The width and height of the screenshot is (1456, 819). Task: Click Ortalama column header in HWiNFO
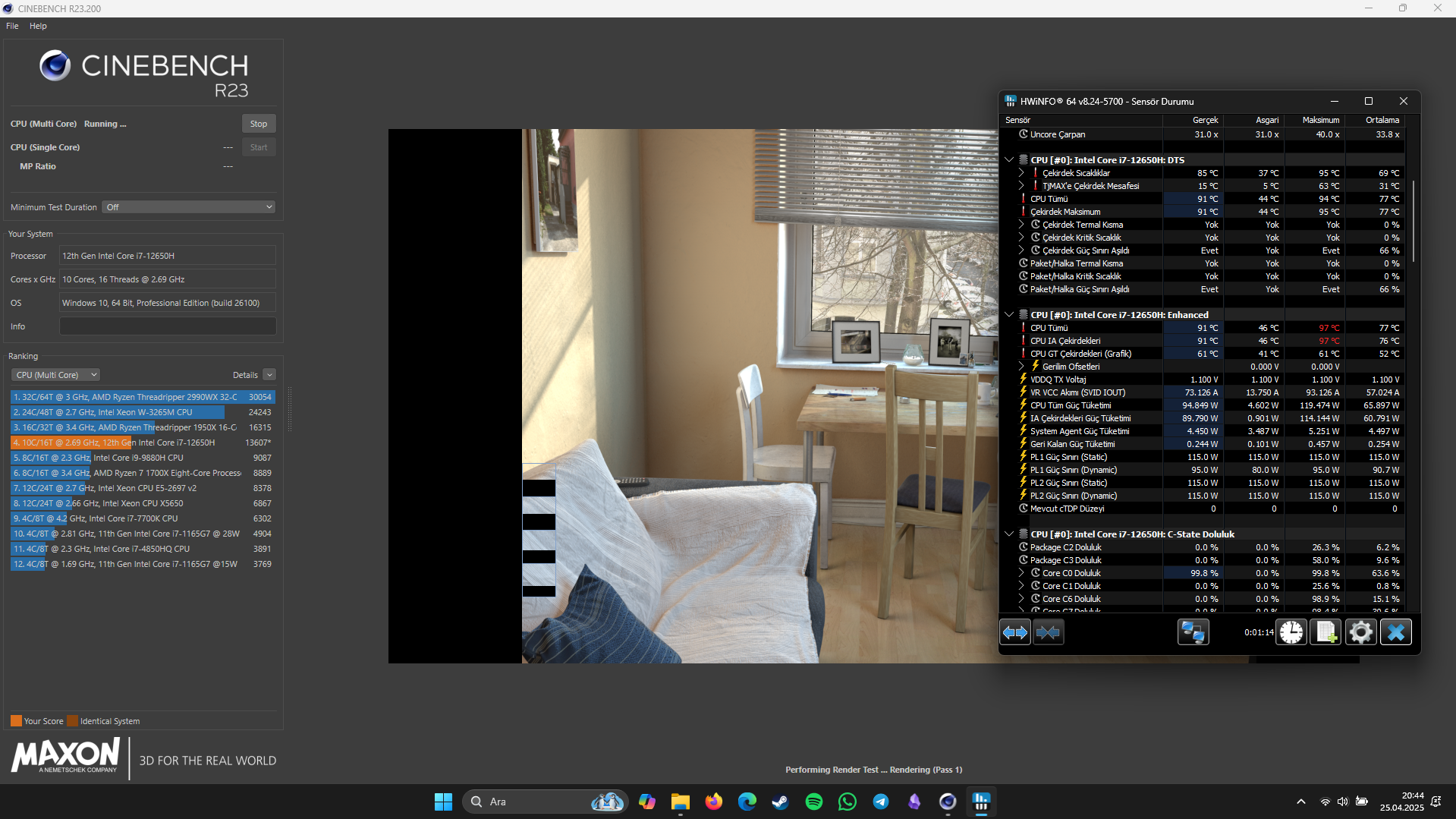pyautogui.click(x=1375, y=120)
